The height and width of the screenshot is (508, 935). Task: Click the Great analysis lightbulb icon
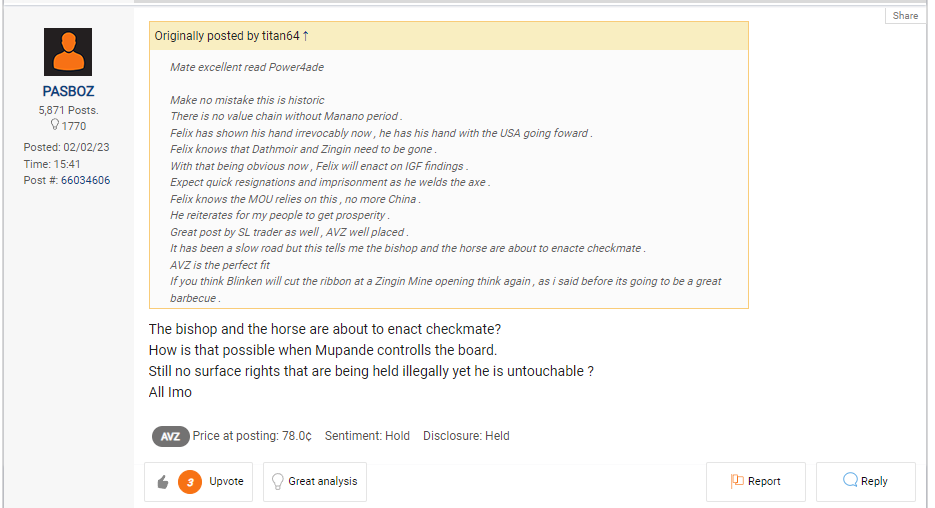pos(278,482)
